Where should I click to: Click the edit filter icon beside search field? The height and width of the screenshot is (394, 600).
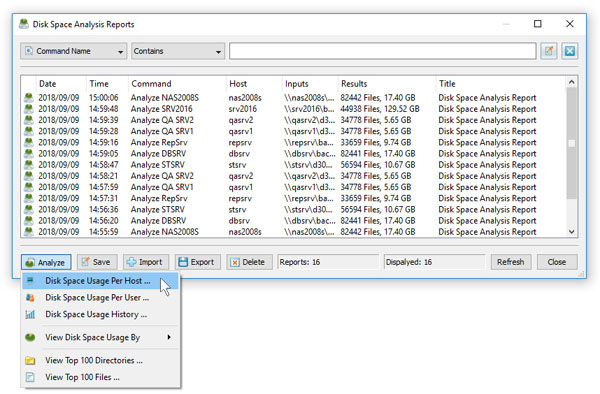coord(549,51)
